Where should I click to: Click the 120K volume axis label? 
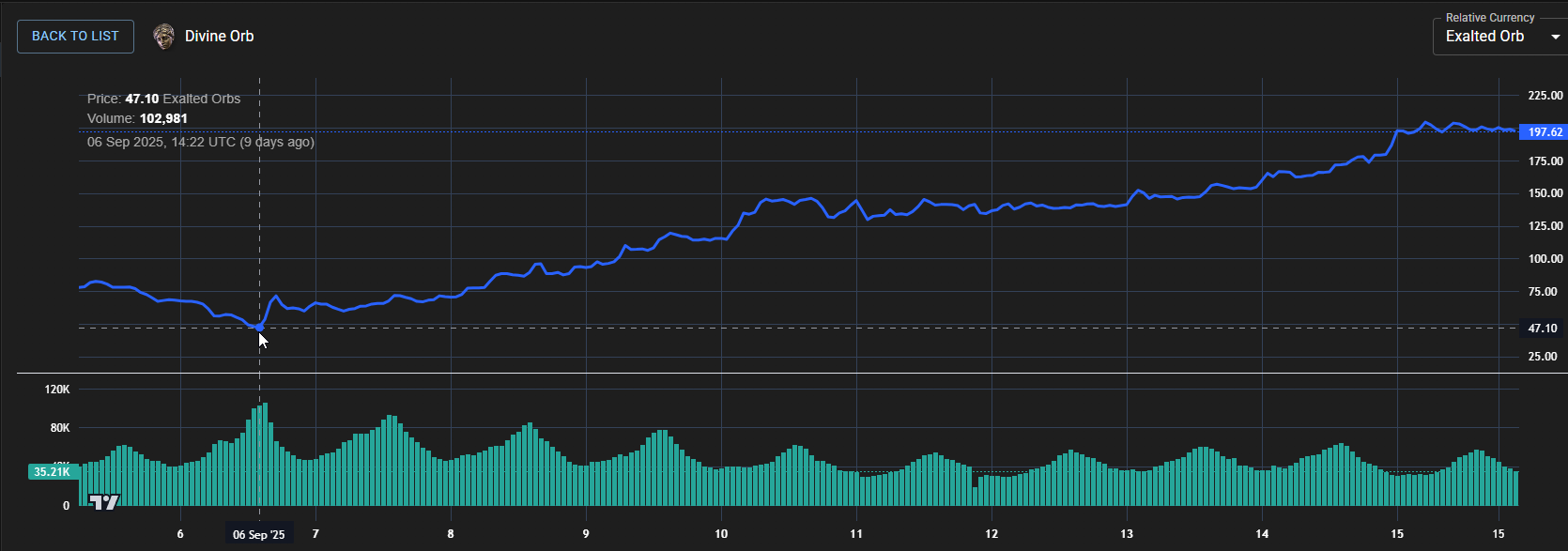pyautogui.click(x=57, y=390)
